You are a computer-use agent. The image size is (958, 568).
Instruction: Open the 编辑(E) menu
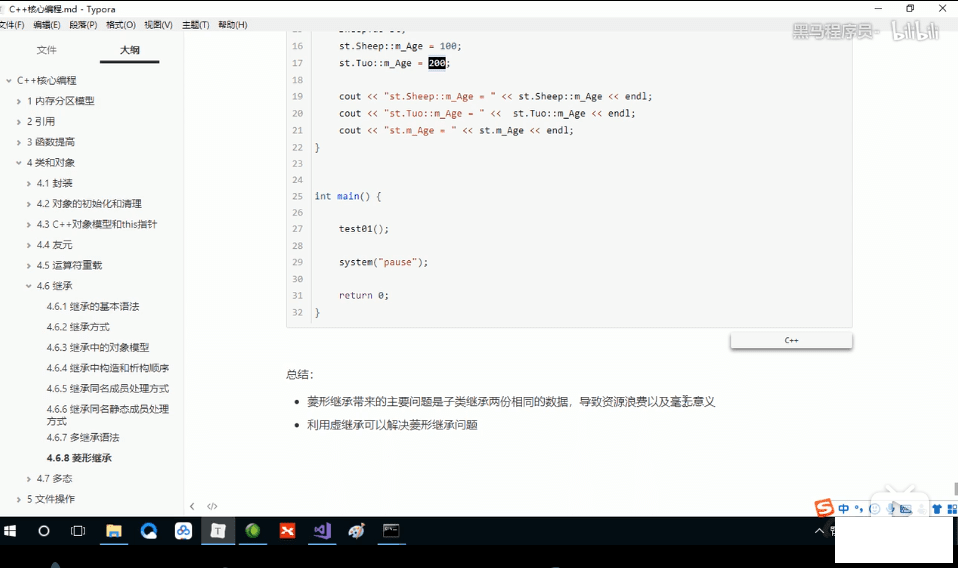pyautogui.click(x=46, y=24)
